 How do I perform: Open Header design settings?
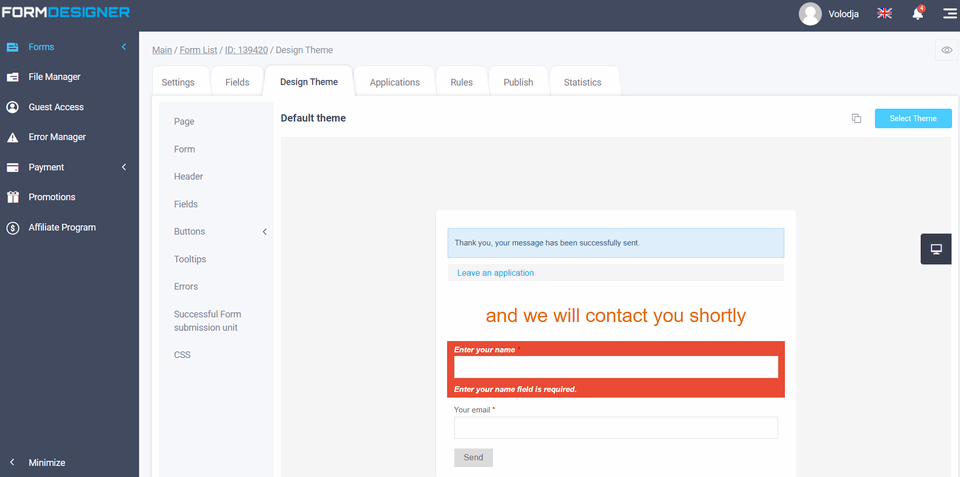point(189,176)
